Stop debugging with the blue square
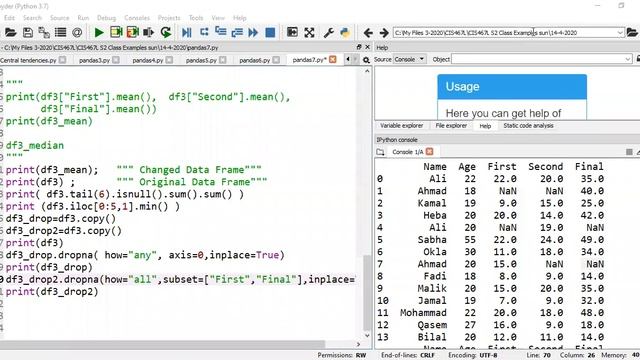640x360 pixels. coord(270,32)
